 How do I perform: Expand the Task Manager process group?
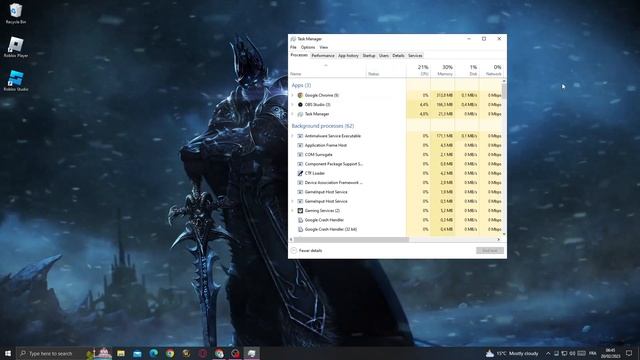[292, 114]
